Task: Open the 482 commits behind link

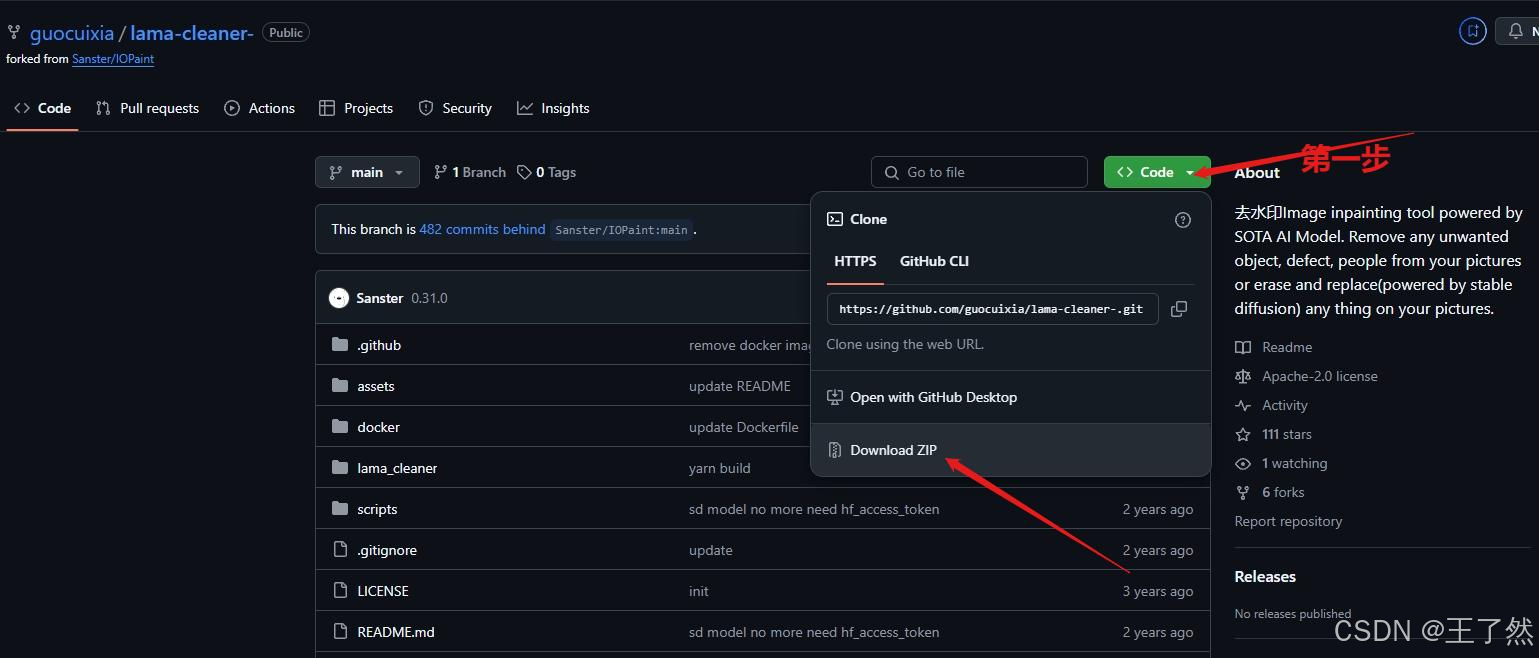Action: click(482, 229)
